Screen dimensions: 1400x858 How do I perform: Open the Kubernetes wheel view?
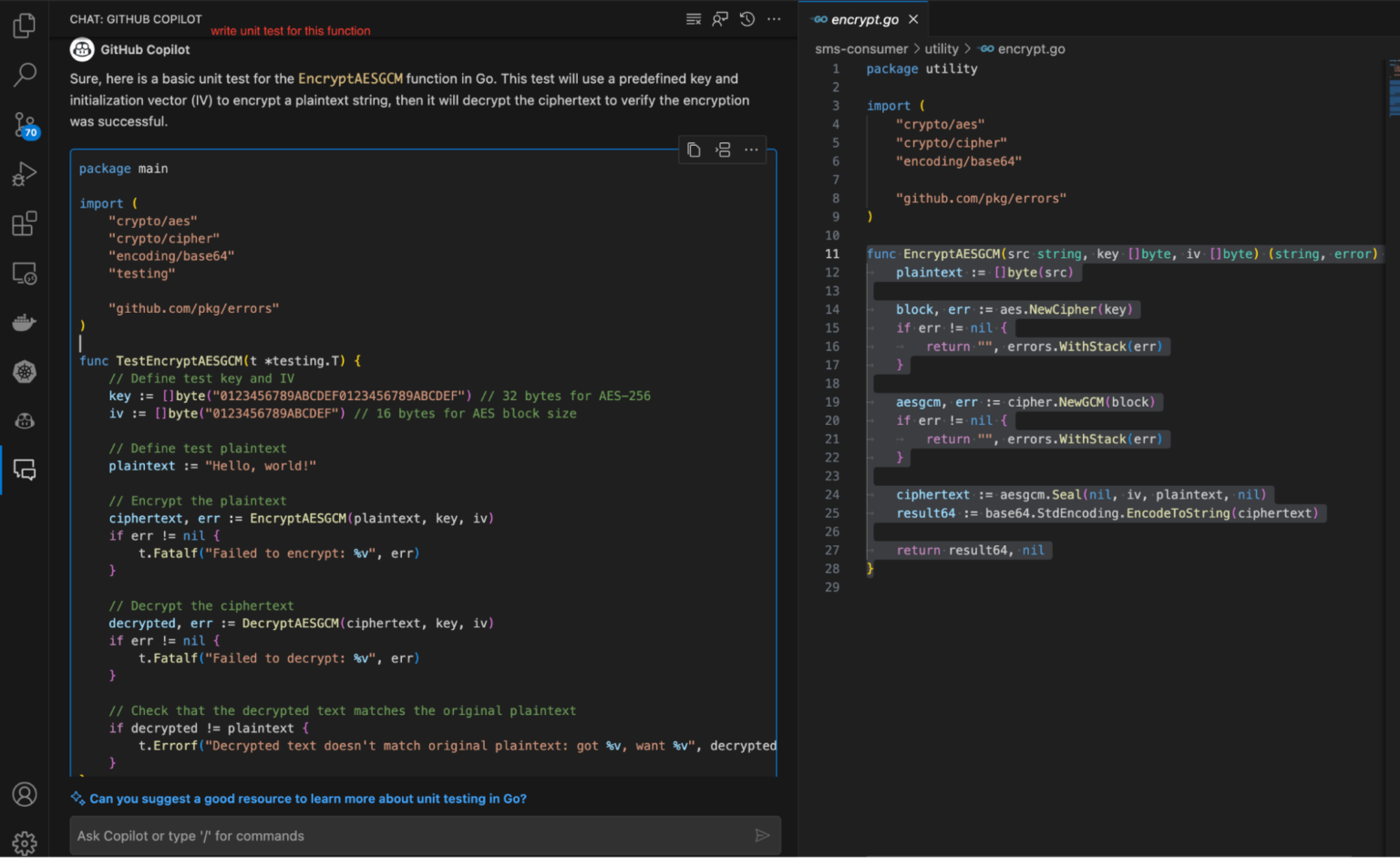pyautogui.click(x=25, y=371)
